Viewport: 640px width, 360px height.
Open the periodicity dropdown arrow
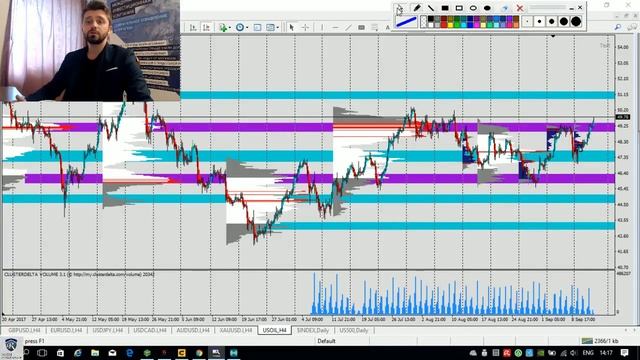pos(247,28)
